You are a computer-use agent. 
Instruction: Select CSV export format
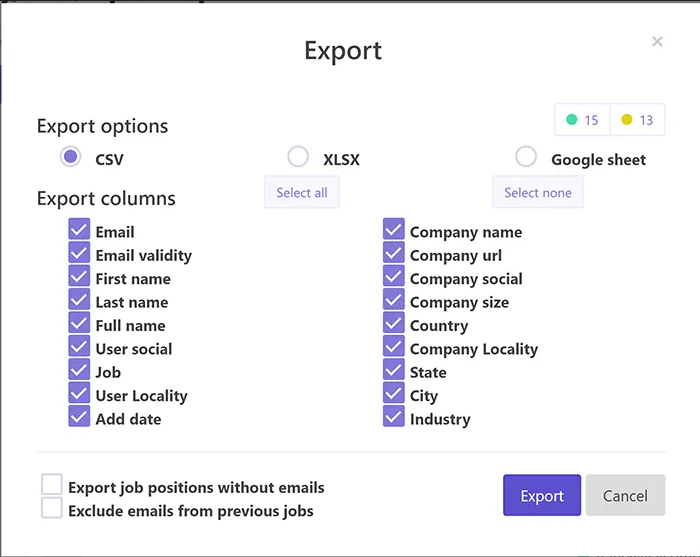tap(70, 157)
